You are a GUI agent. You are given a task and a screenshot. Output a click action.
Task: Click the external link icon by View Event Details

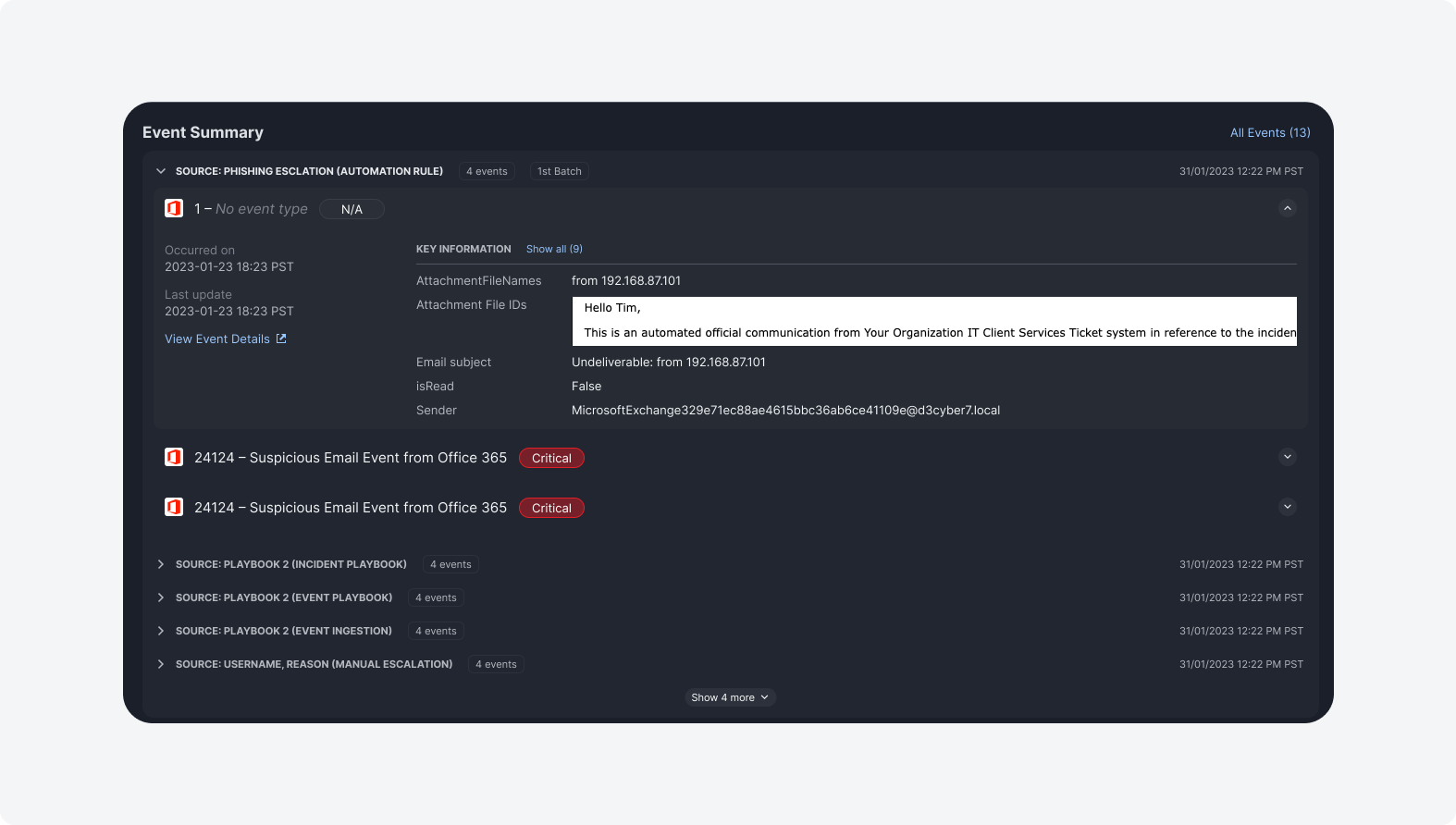281,339
